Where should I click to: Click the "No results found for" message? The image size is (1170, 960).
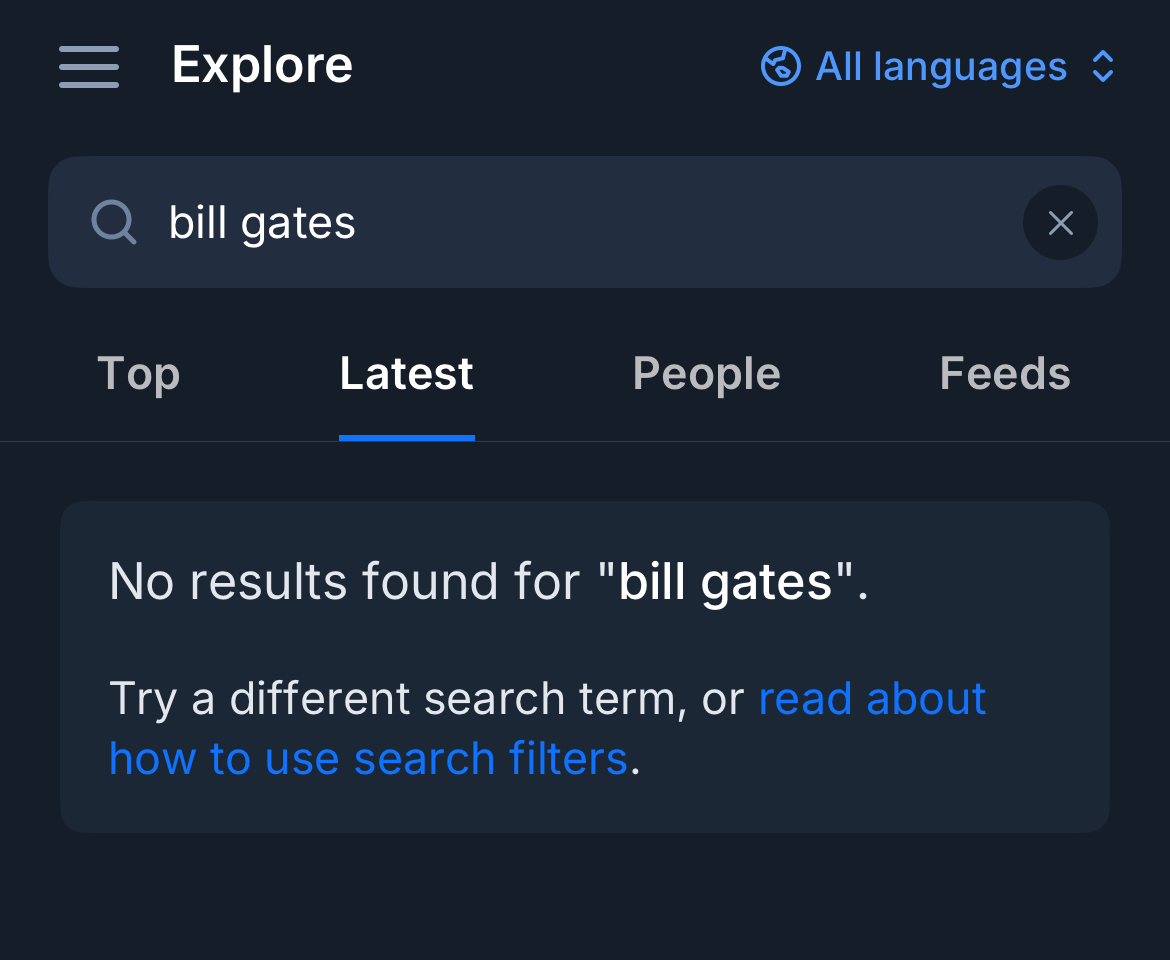(345, 581)
